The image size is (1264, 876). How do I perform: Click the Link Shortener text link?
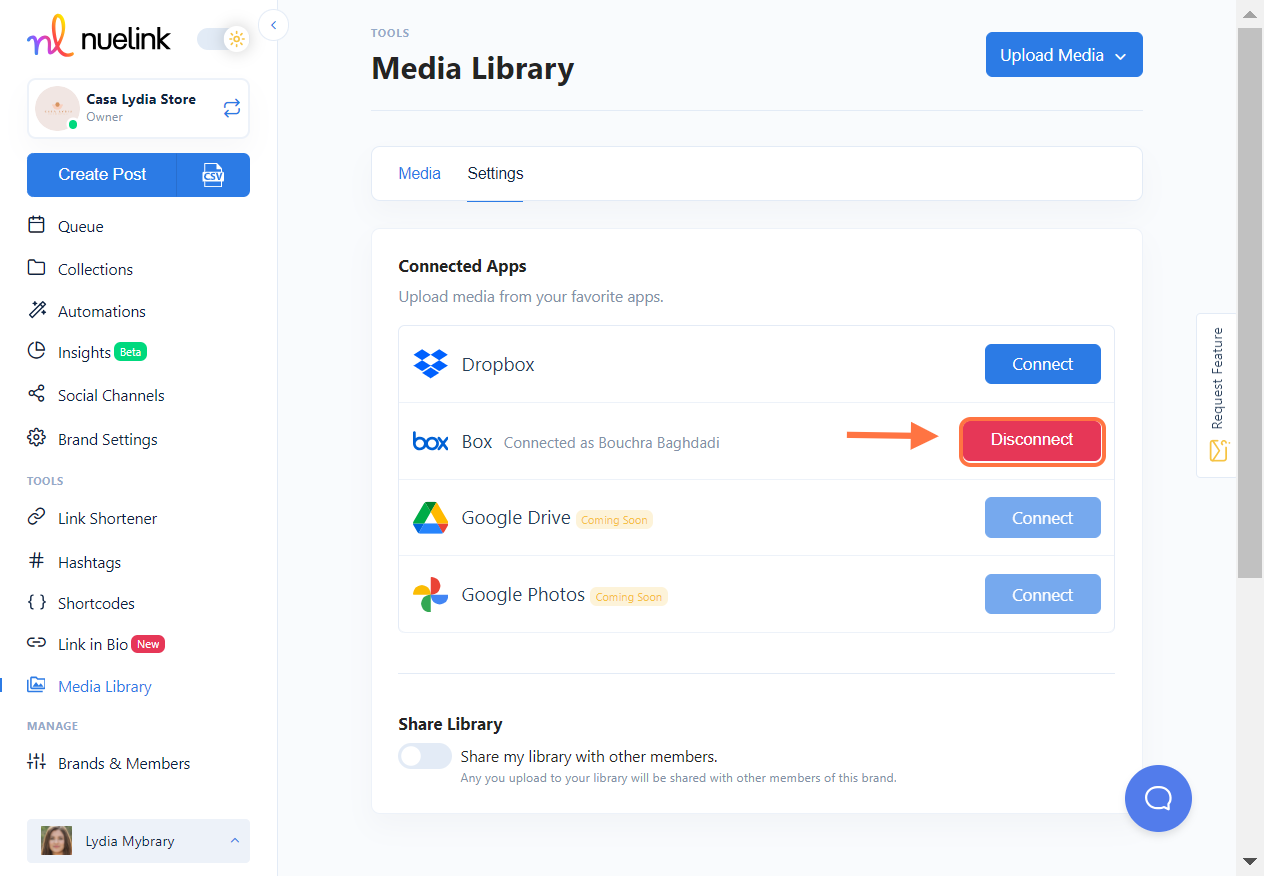click(x=108, y=519)
